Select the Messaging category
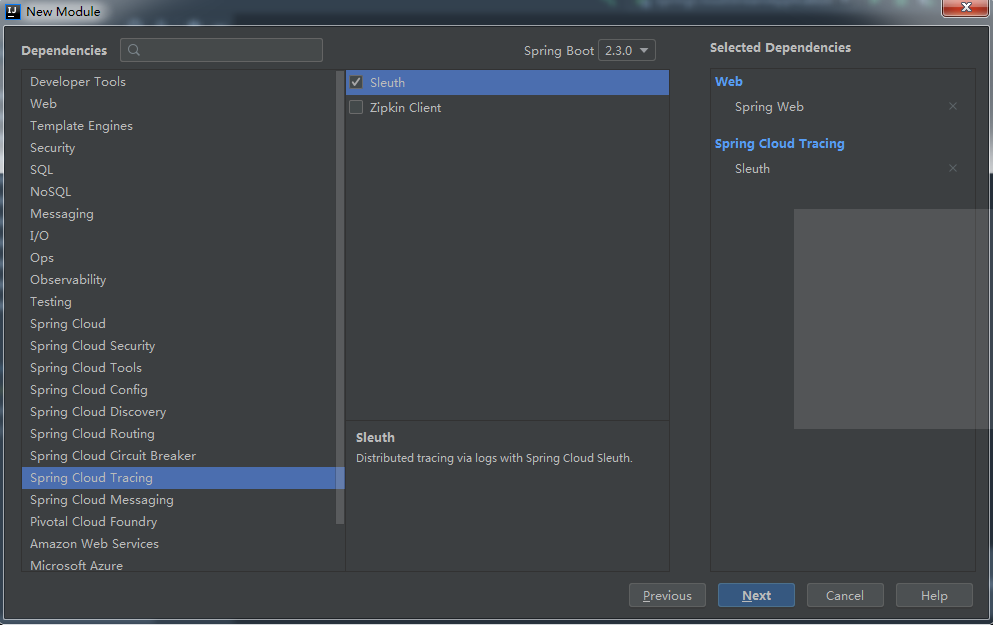993x625 pixels. pos(179,213)
